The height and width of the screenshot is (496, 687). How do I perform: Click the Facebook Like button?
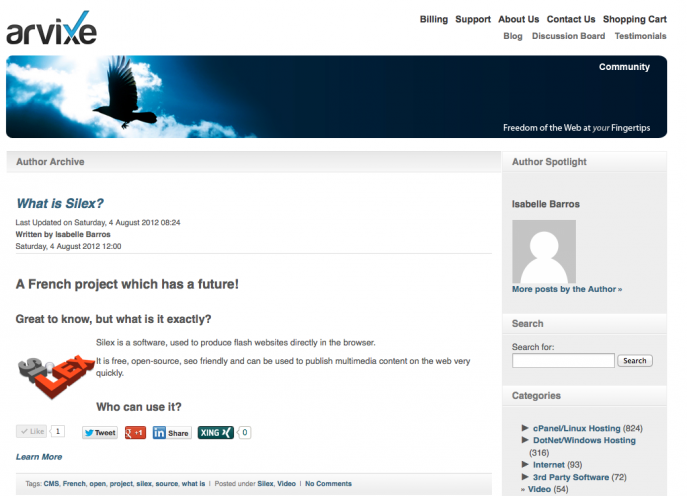coord(31,431)
